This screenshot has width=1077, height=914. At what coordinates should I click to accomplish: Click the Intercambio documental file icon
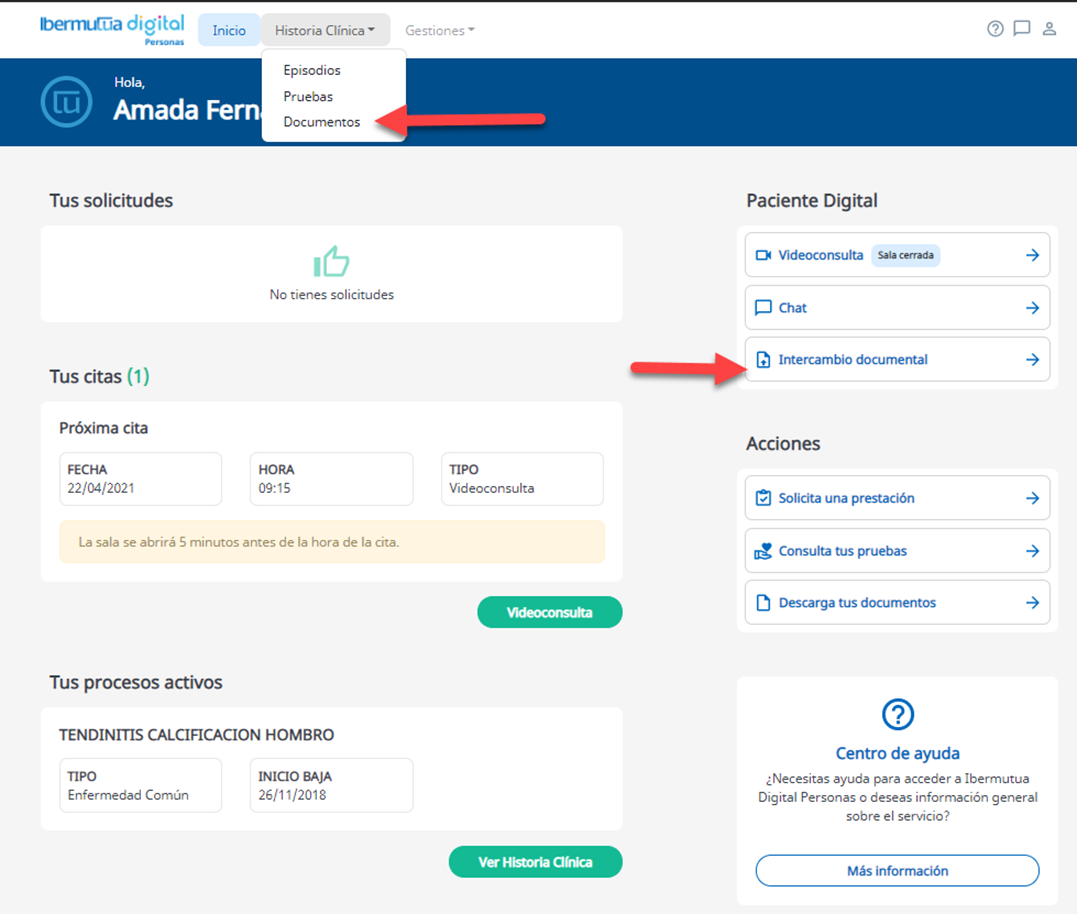[x=763, y=360]
